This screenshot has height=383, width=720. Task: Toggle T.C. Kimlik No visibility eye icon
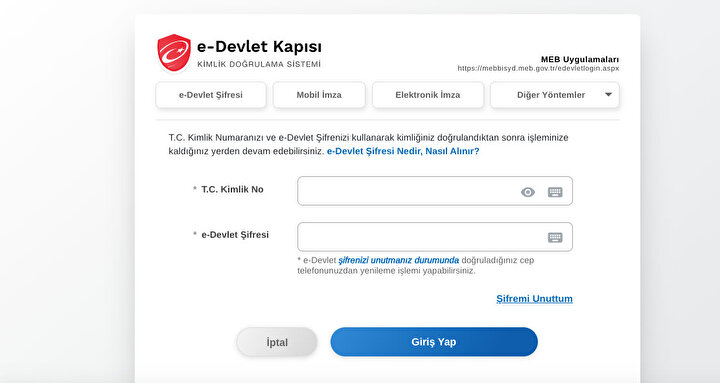[528, 192]
